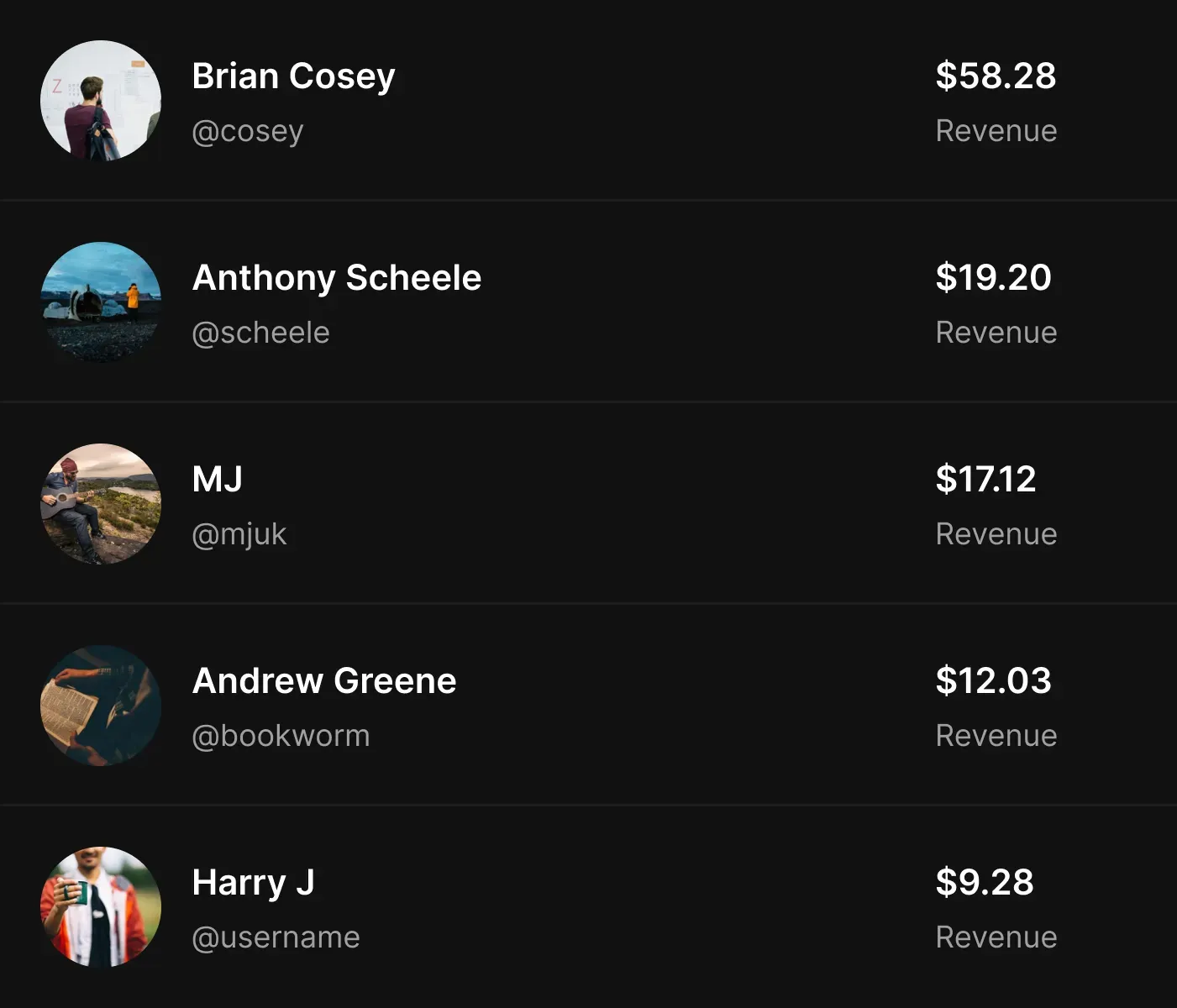
Task: Select the $9.28 revenue amount
Action: (985, 883)
